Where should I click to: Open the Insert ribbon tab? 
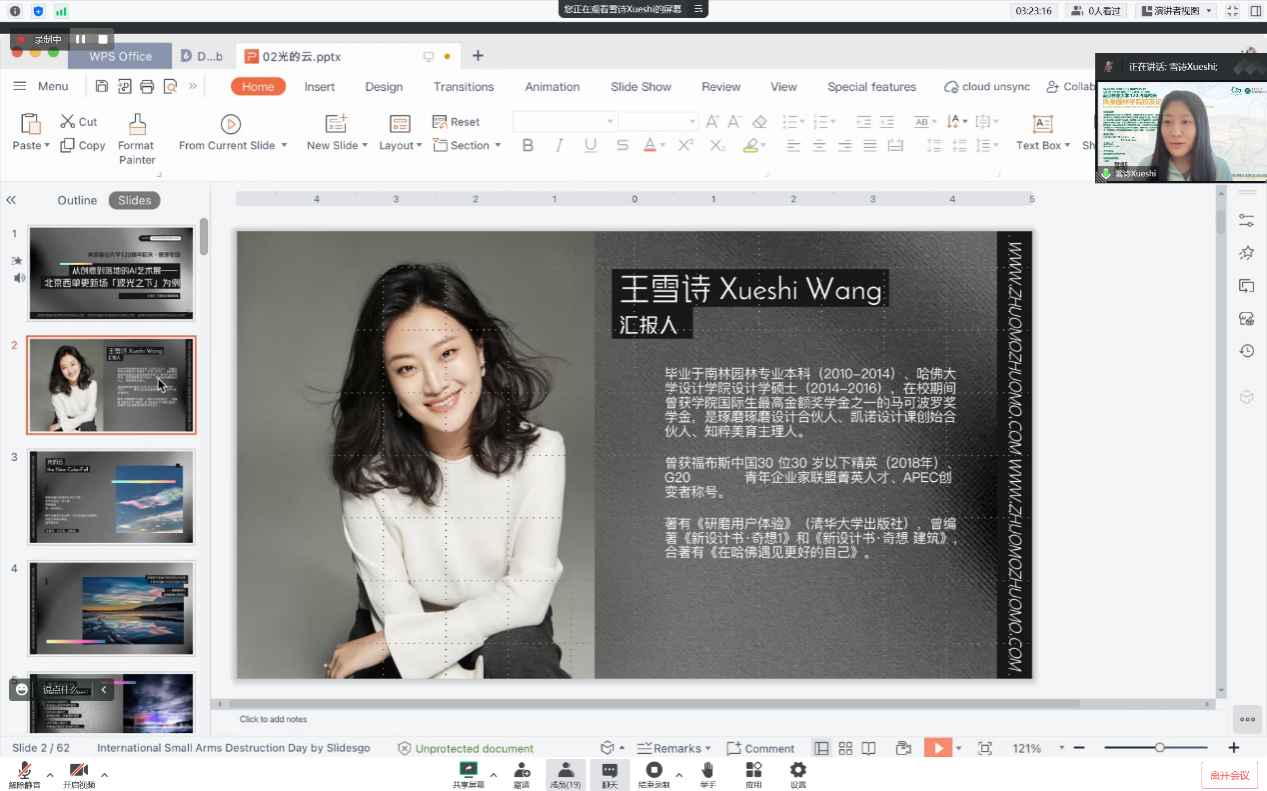320,87
